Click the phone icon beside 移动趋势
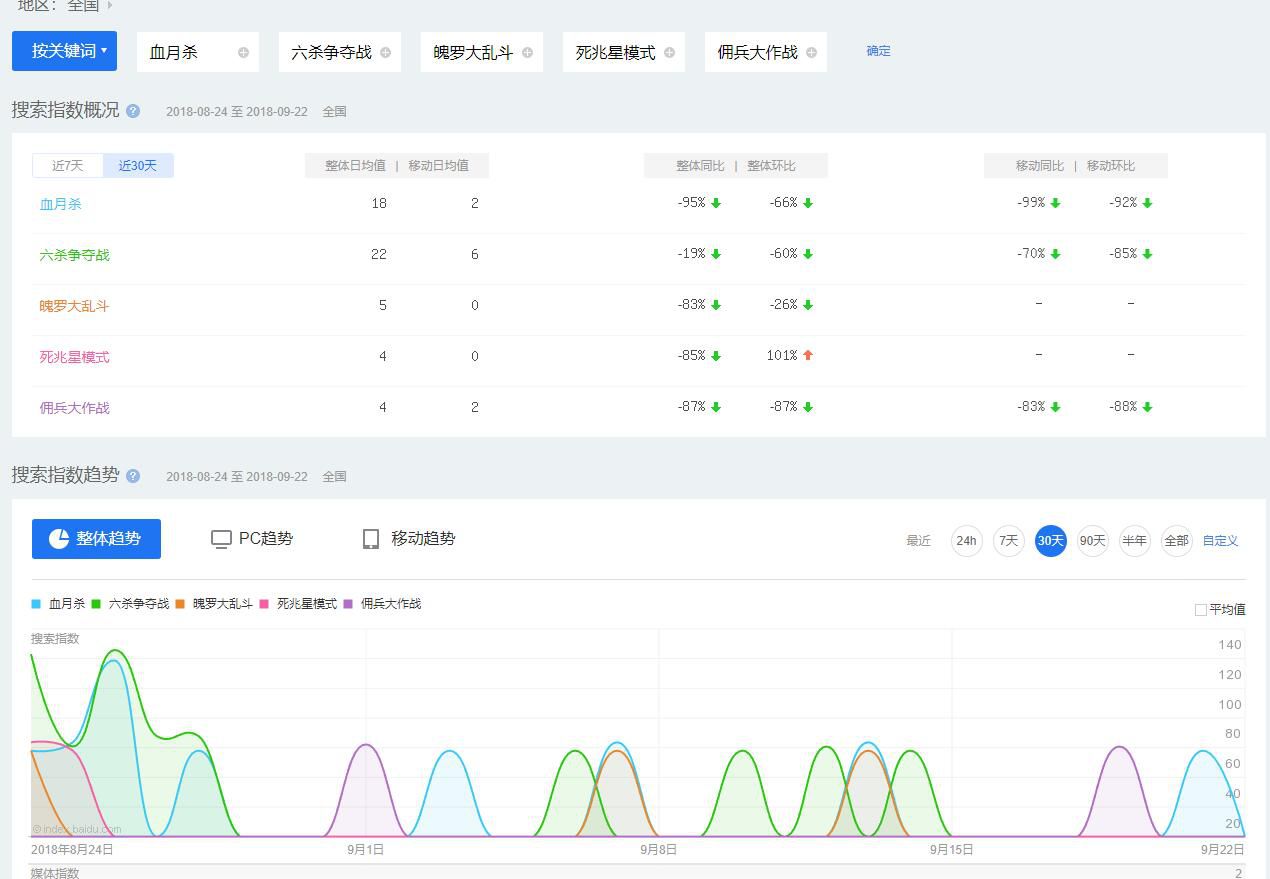 click(371, 539)
